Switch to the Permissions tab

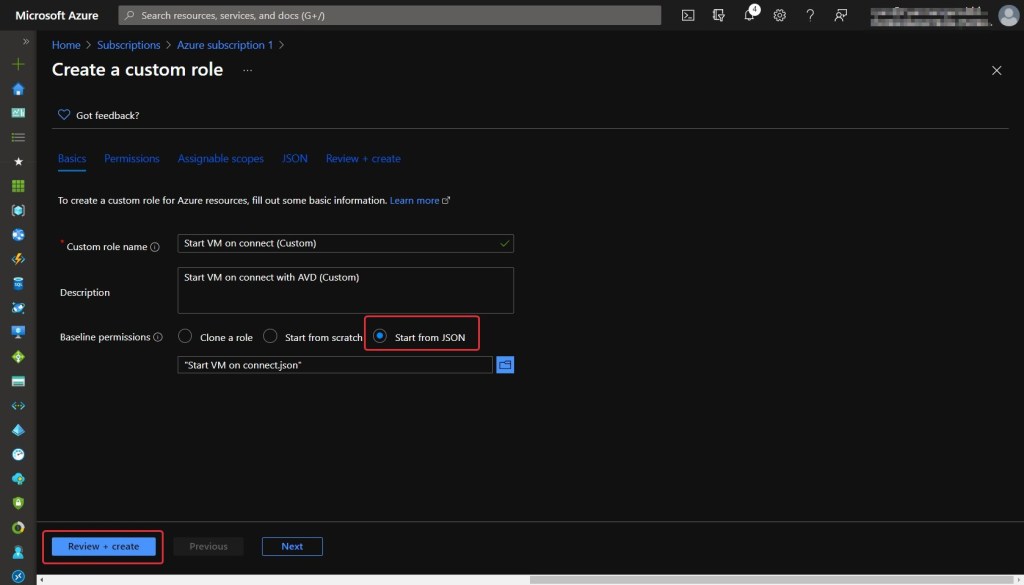[x=132, y=159]
